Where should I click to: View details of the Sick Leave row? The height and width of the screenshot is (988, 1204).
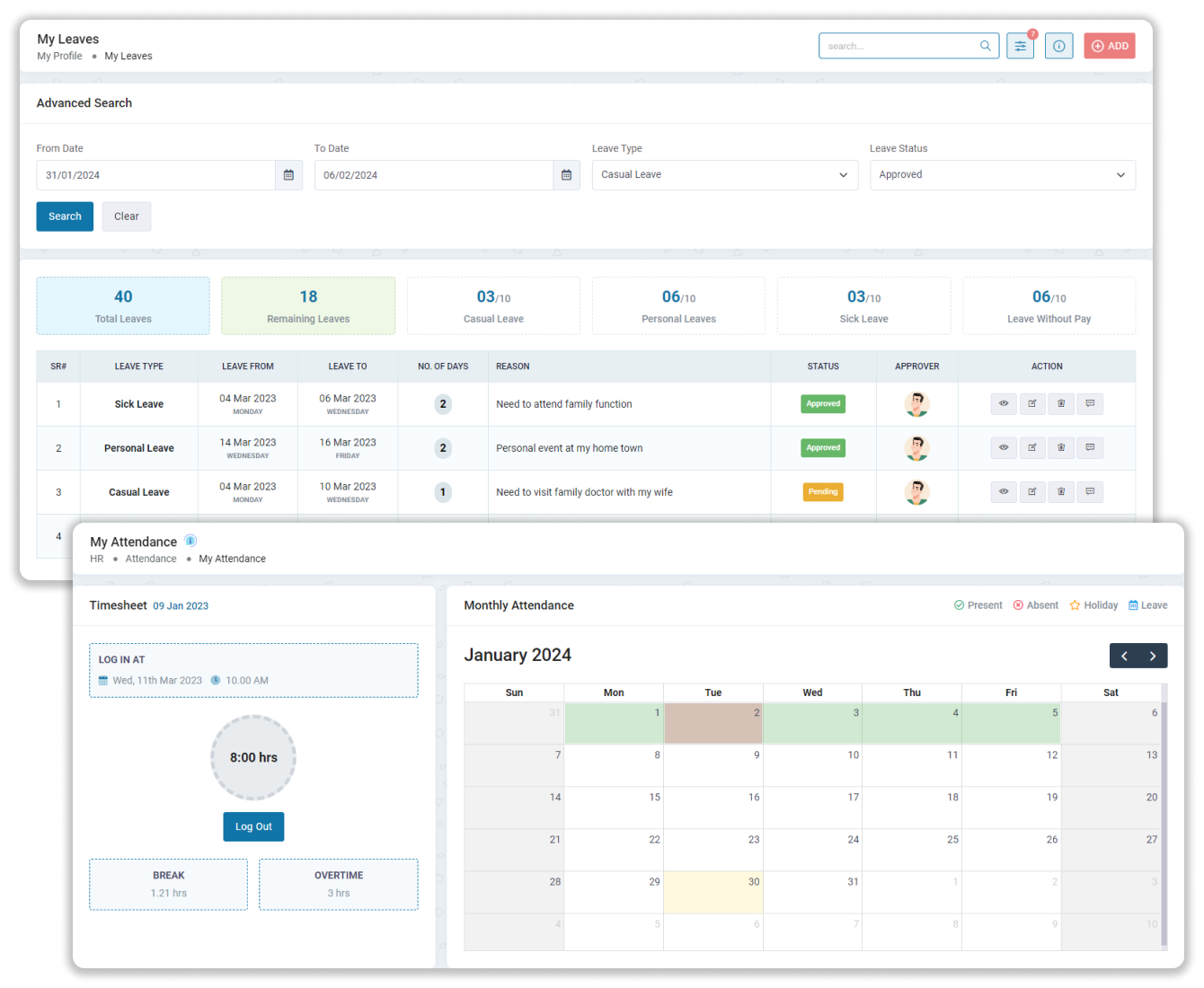click(1004, 404)
